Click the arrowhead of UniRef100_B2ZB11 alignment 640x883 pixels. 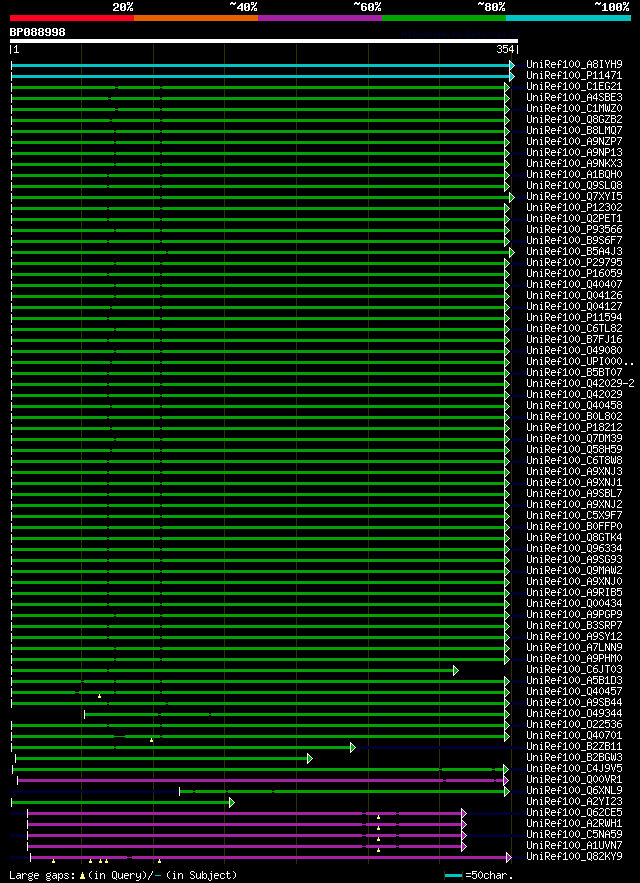pos(353,747)
